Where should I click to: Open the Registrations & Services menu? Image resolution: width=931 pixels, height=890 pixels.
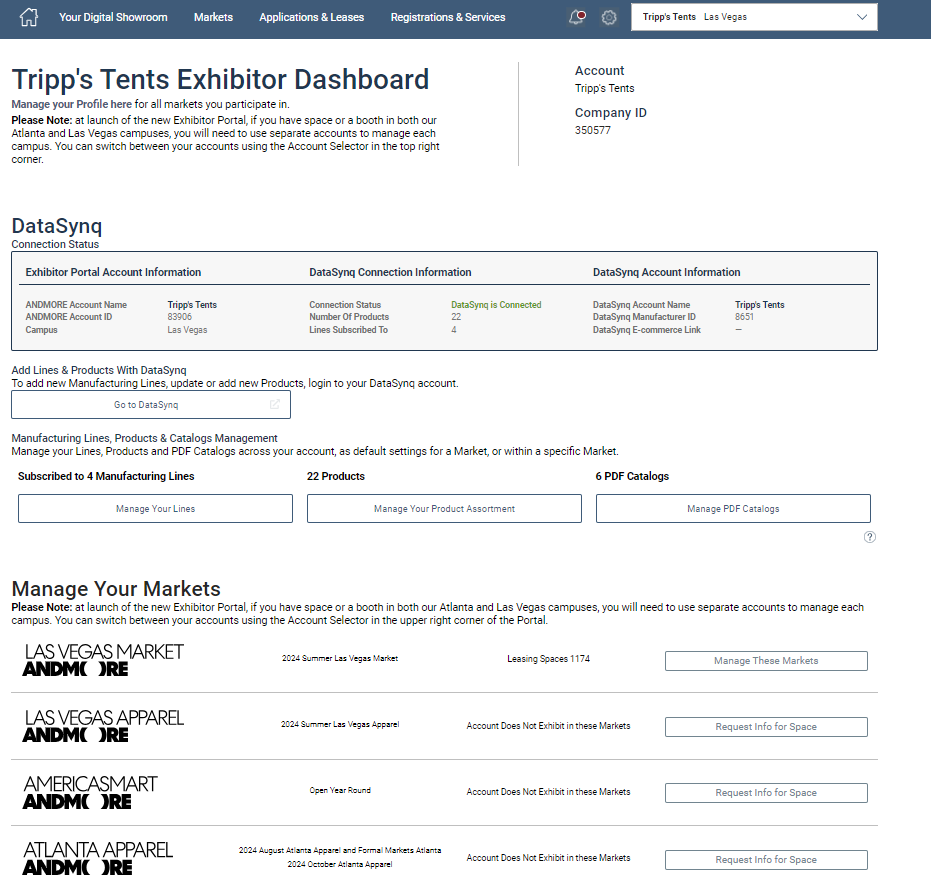[x=448, y=17]
